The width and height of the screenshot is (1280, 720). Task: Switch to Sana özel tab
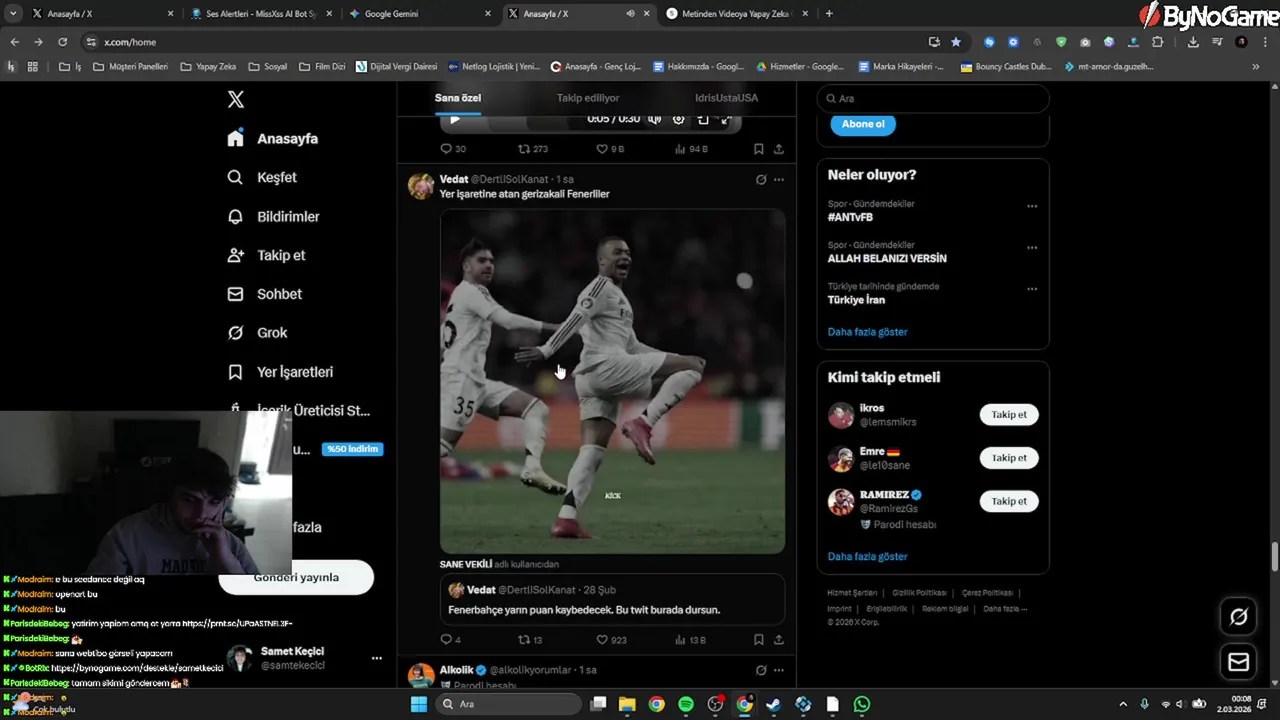pyautogui.click(x=458, y=98)
